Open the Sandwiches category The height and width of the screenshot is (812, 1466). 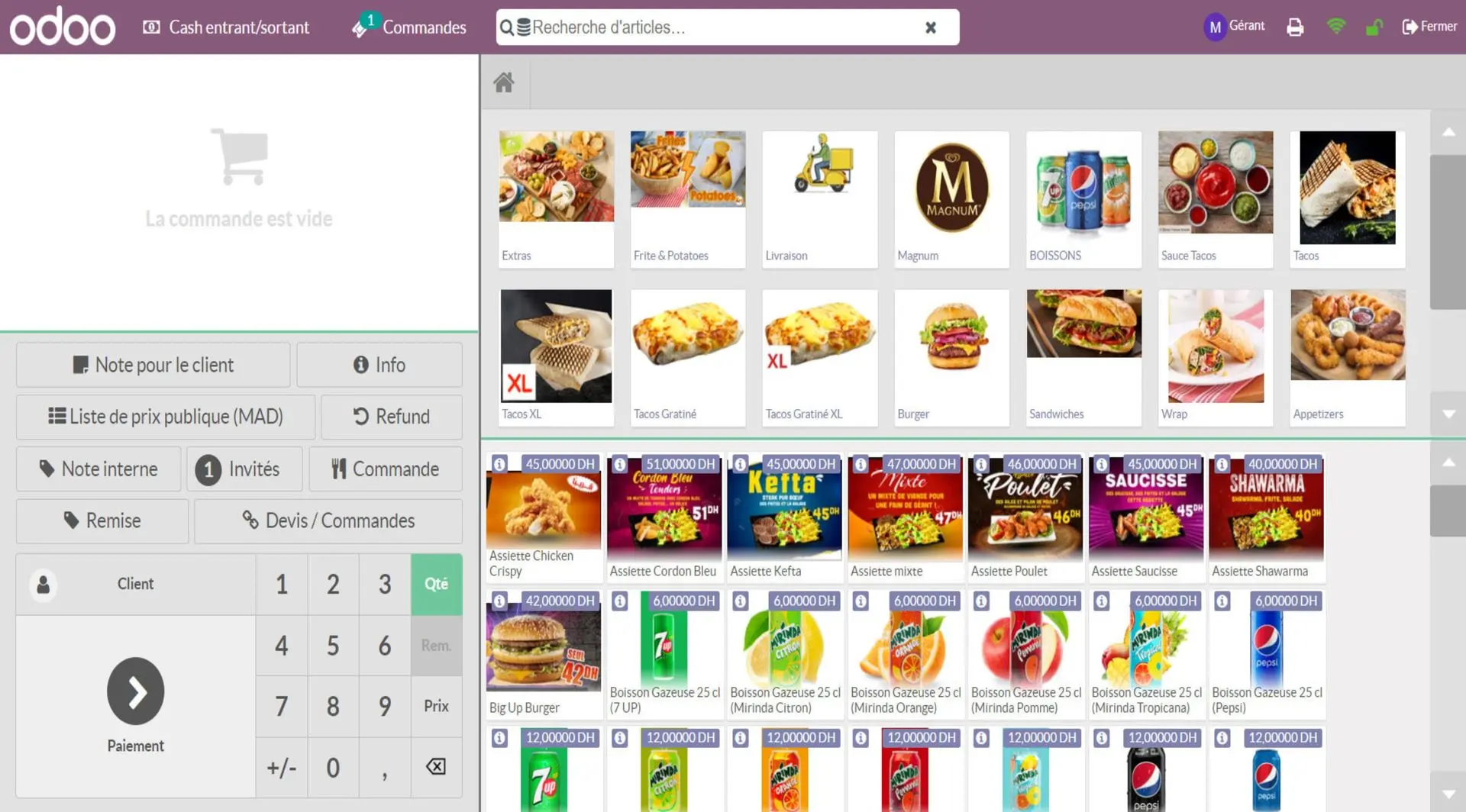(1083, 357)
